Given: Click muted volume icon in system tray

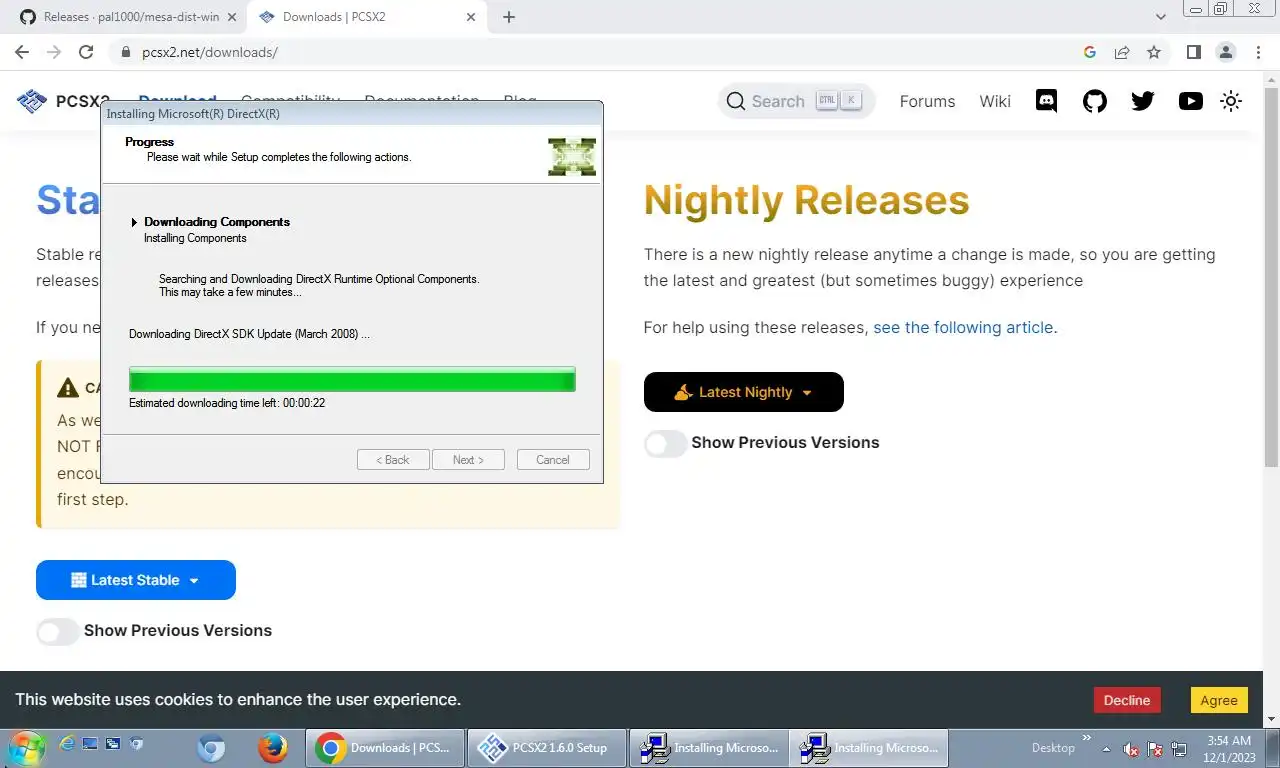Looking at the screenshot, I should pyautogui.click(x=1131, y=749).
